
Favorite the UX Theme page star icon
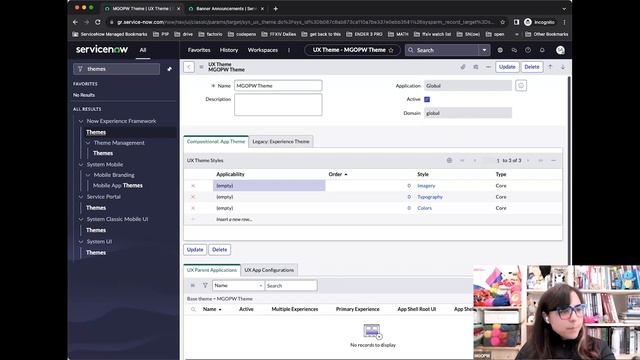tap(391, 50)
